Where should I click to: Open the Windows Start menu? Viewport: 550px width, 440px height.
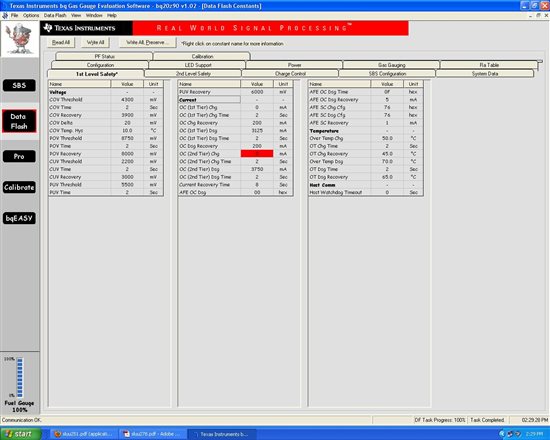pyautogui.click(x=20, y=434)
